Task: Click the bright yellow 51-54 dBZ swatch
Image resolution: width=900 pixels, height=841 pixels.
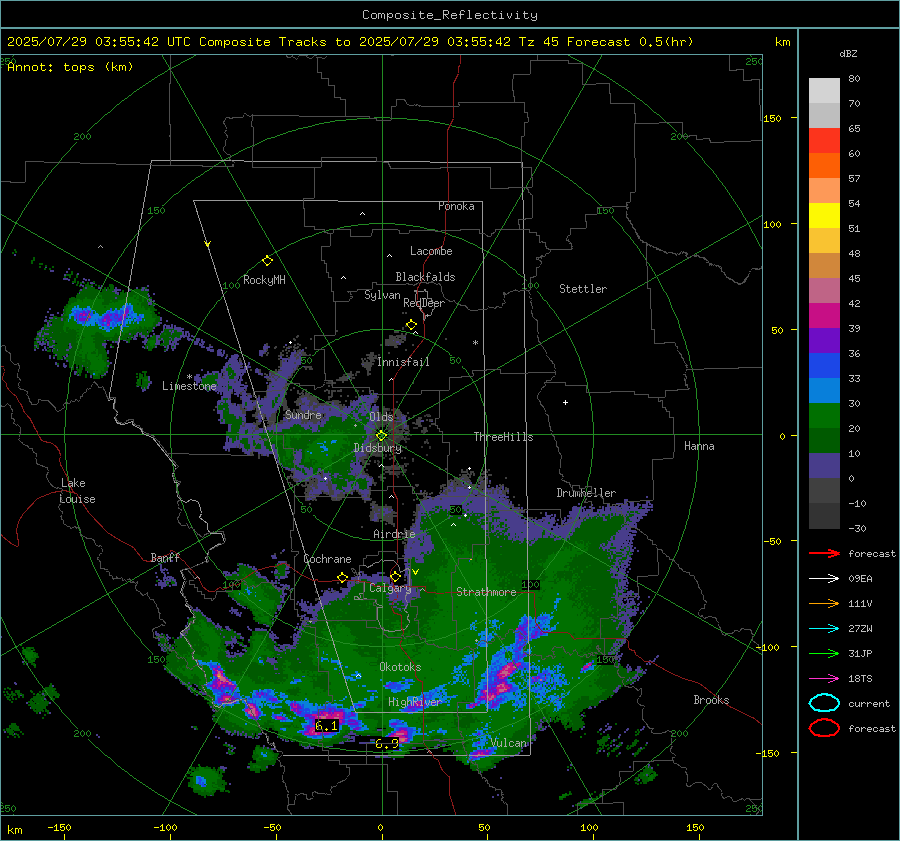Action: point(824,215)
